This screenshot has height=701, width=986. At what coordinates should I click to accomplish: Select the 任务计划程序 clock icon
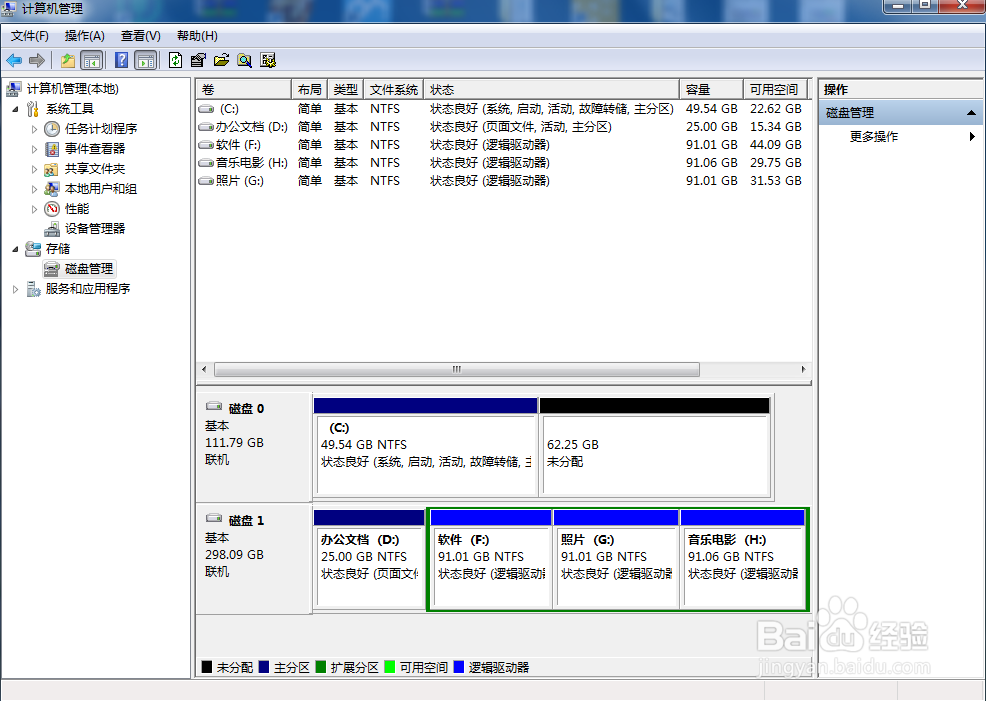(x=52, y=129)
